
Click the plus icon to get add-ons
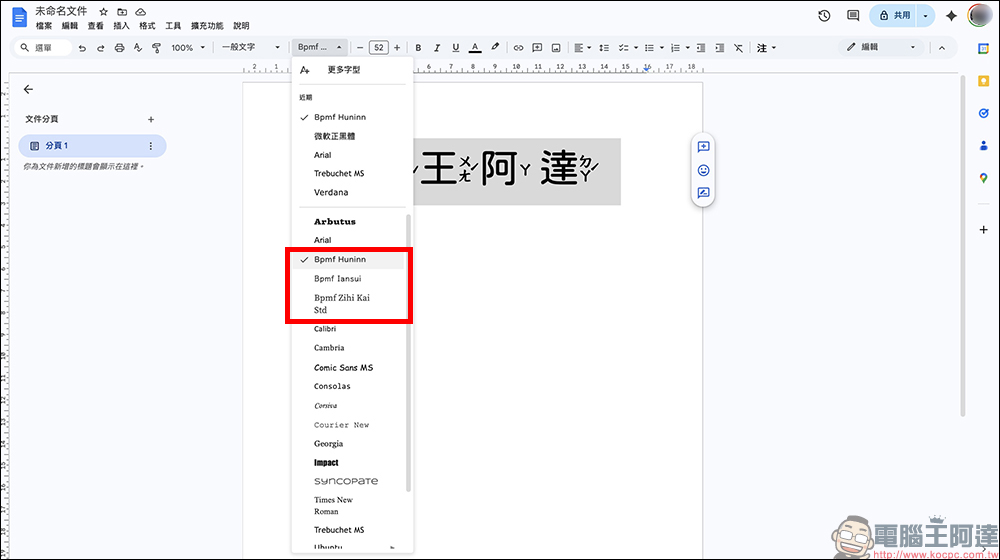(x=983, y=230)
